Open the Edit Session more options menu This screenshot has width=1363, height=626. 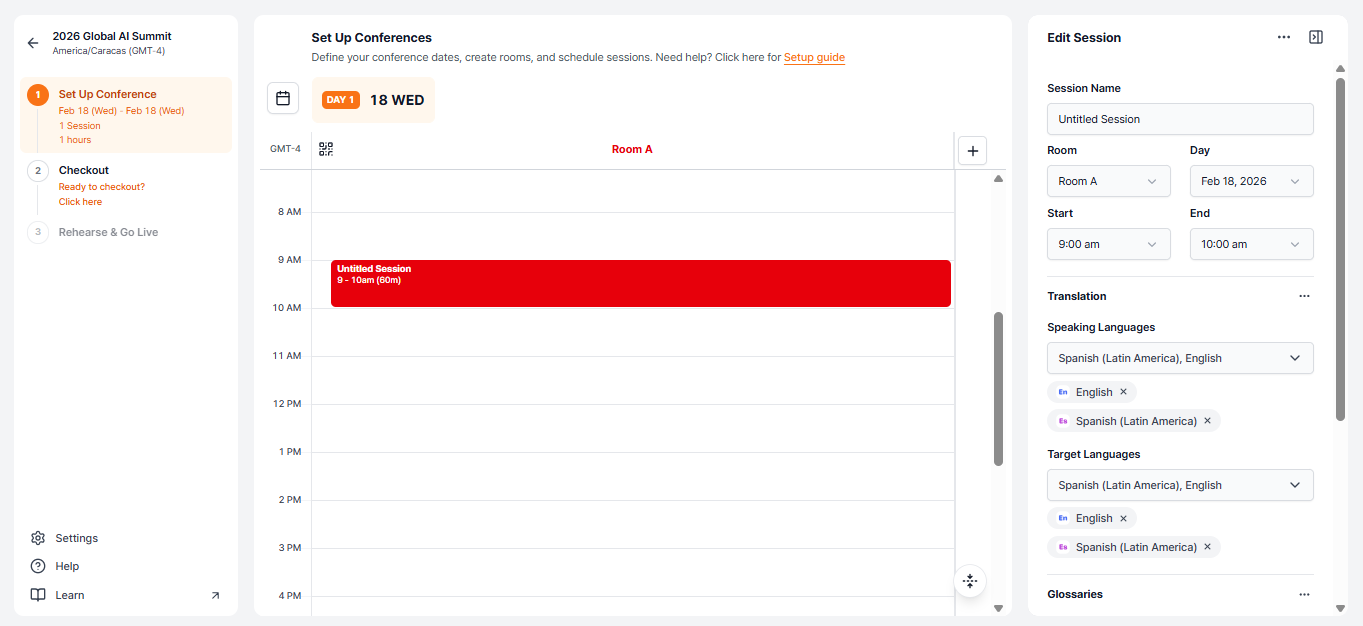[1284, 37]
